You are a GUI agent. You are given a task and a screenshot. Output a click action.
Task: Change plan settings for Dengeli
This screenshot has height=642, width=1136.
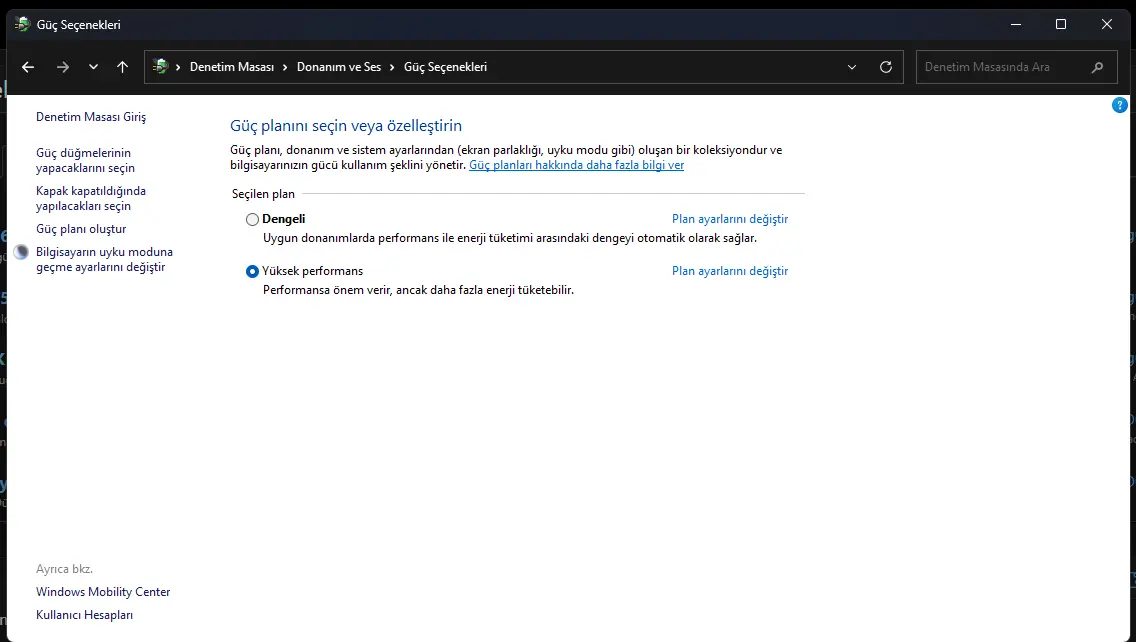tap(730, 219)
